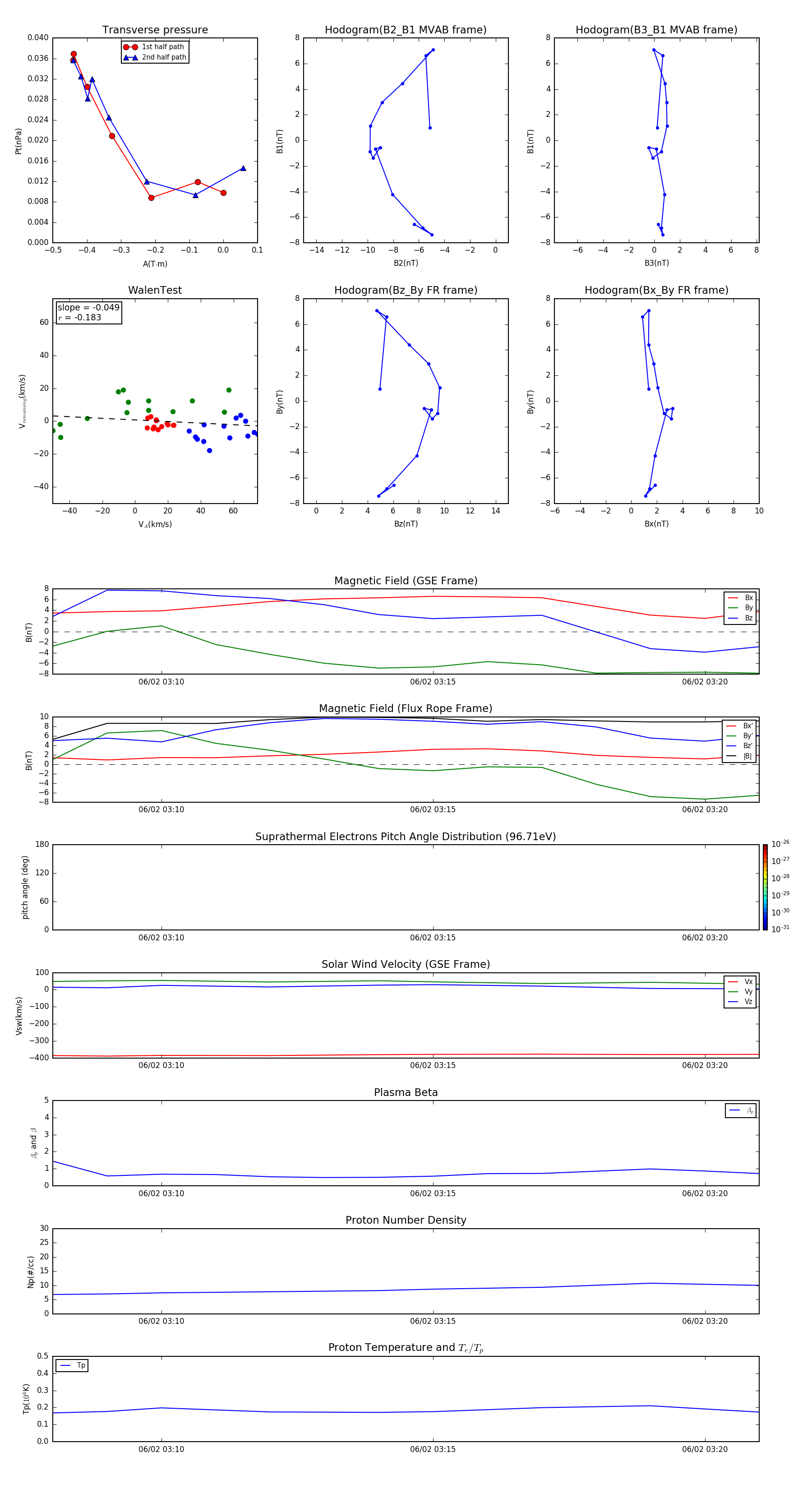Click the 'Suprathermal Electrons Pitch Angle Distribution' title
The width and height of the screenshot is (812, 1489).
coord(406,837)
